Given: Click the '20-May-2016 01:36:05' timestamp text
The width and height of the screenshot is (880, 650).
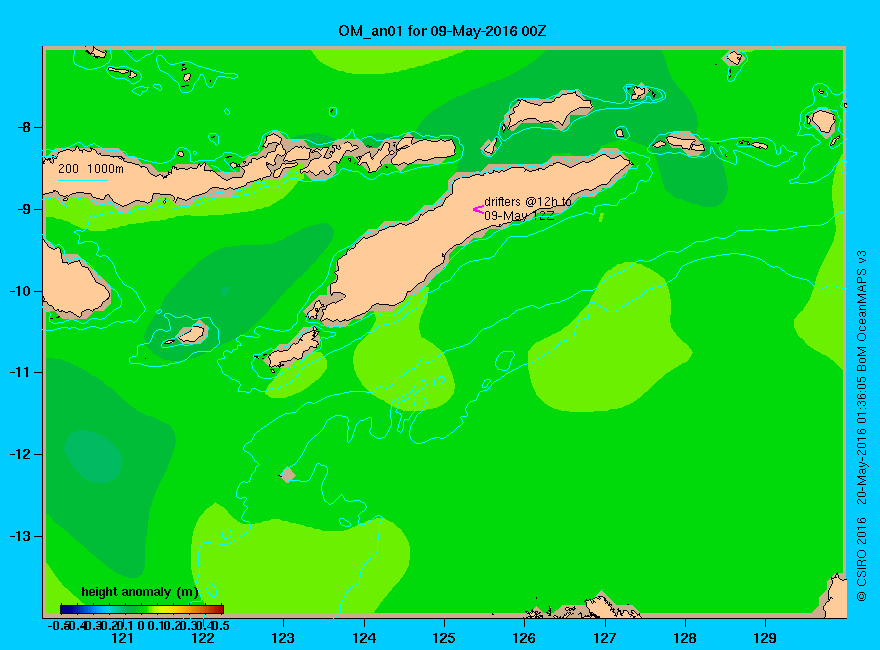Looking at the screenshot, I should tap(861, 441).
